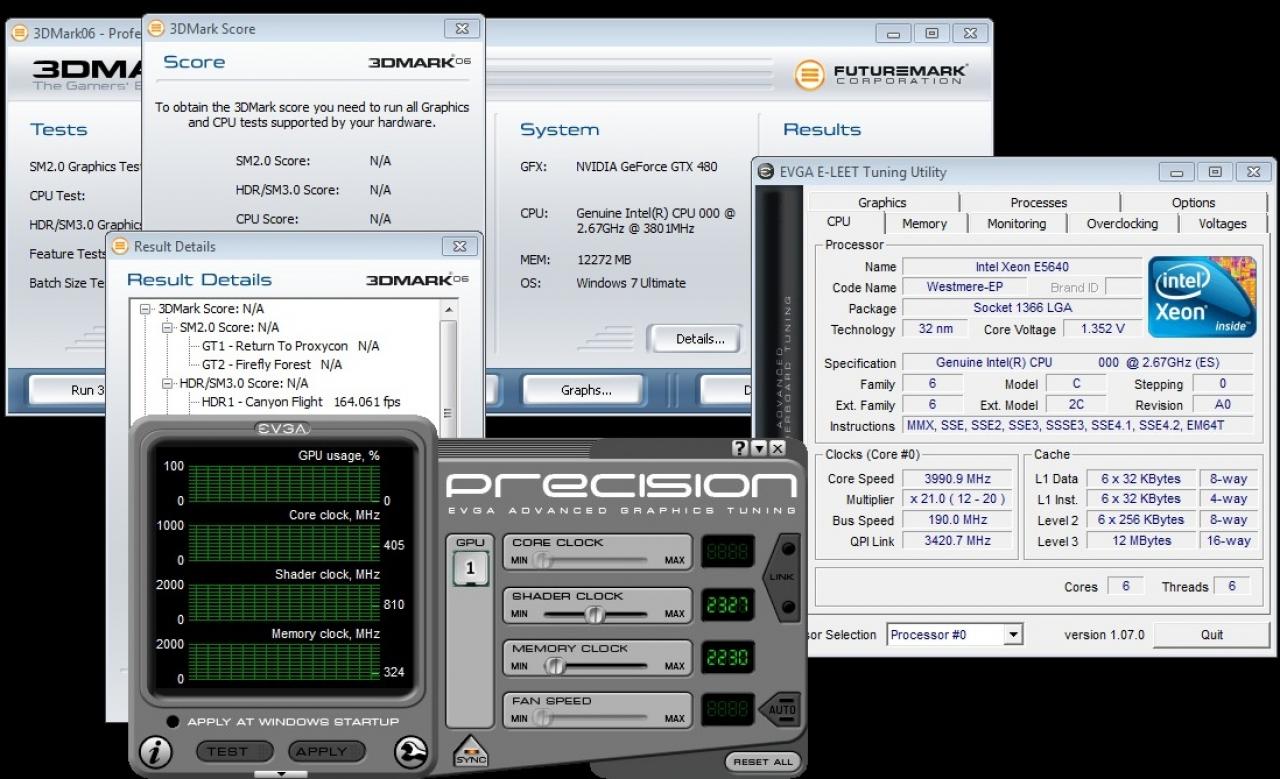1280x779 pixels.
Task: Click the Bus Speed value 190.0 MHz
Action: click(x=959, y=520)
